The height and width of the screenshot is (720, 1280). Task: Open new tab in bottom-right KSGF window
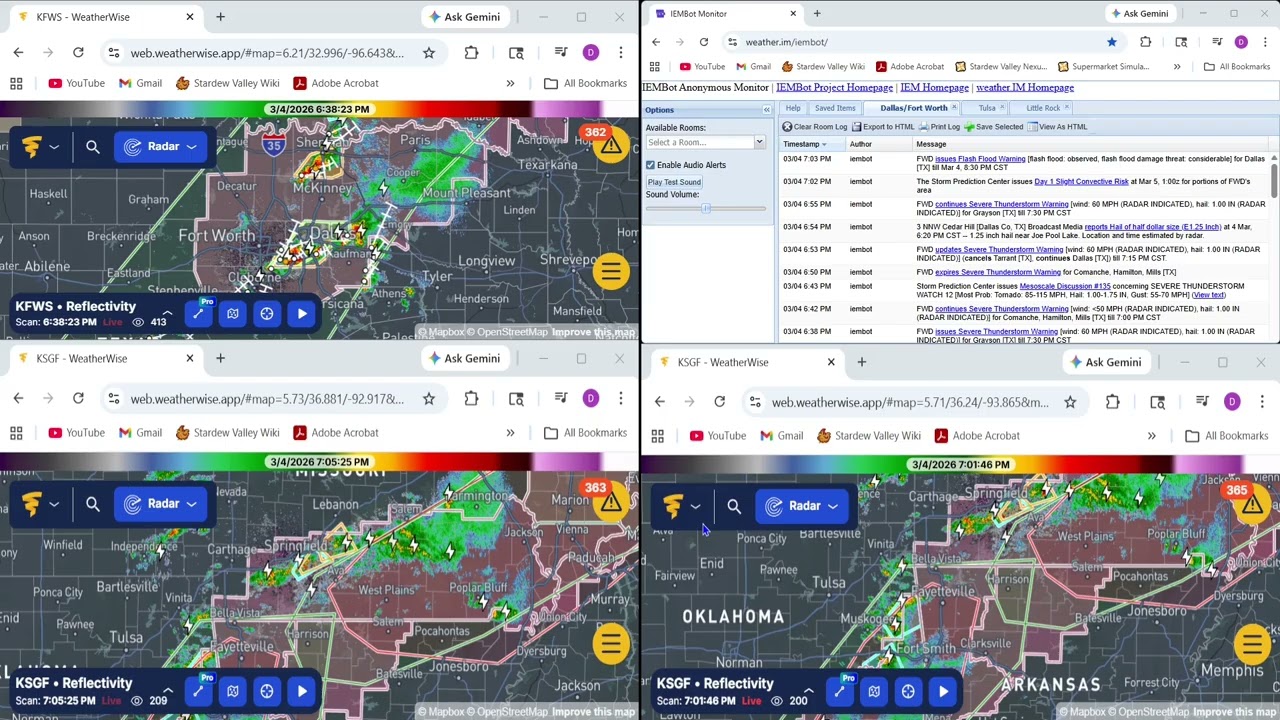[861, 362]
